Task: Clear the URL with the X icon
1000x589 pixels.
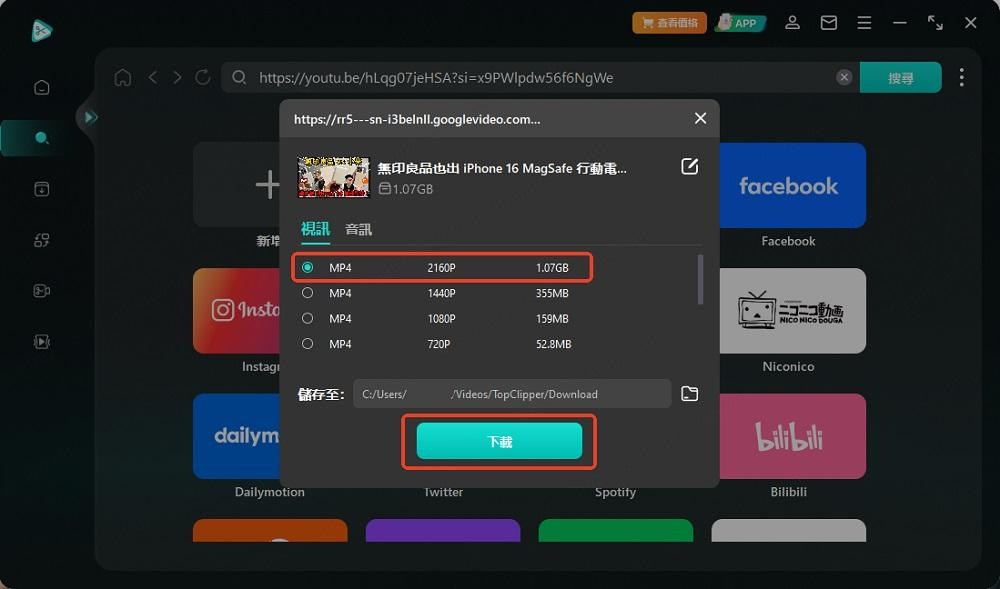Action: click(844, 77)
